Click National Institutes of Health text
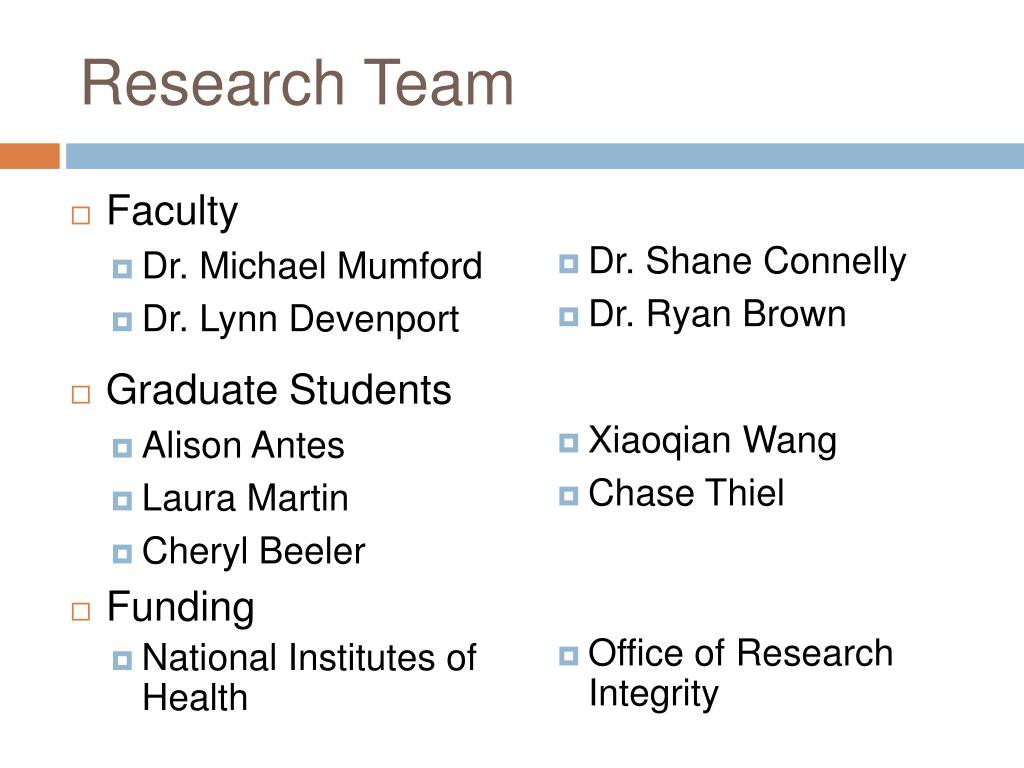 pos(309,677)
